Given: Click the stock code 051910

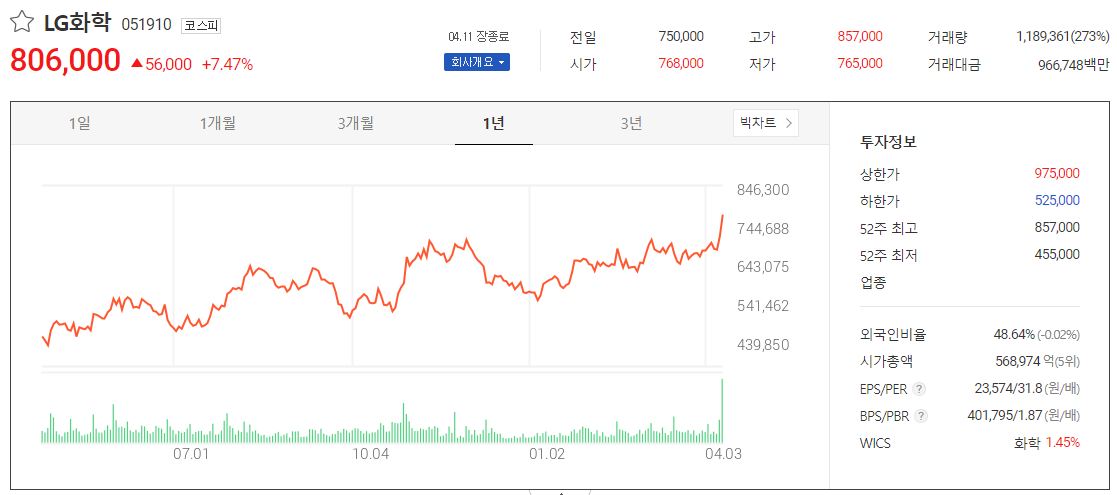Looking at the screenshot, I should coord(146,25).
